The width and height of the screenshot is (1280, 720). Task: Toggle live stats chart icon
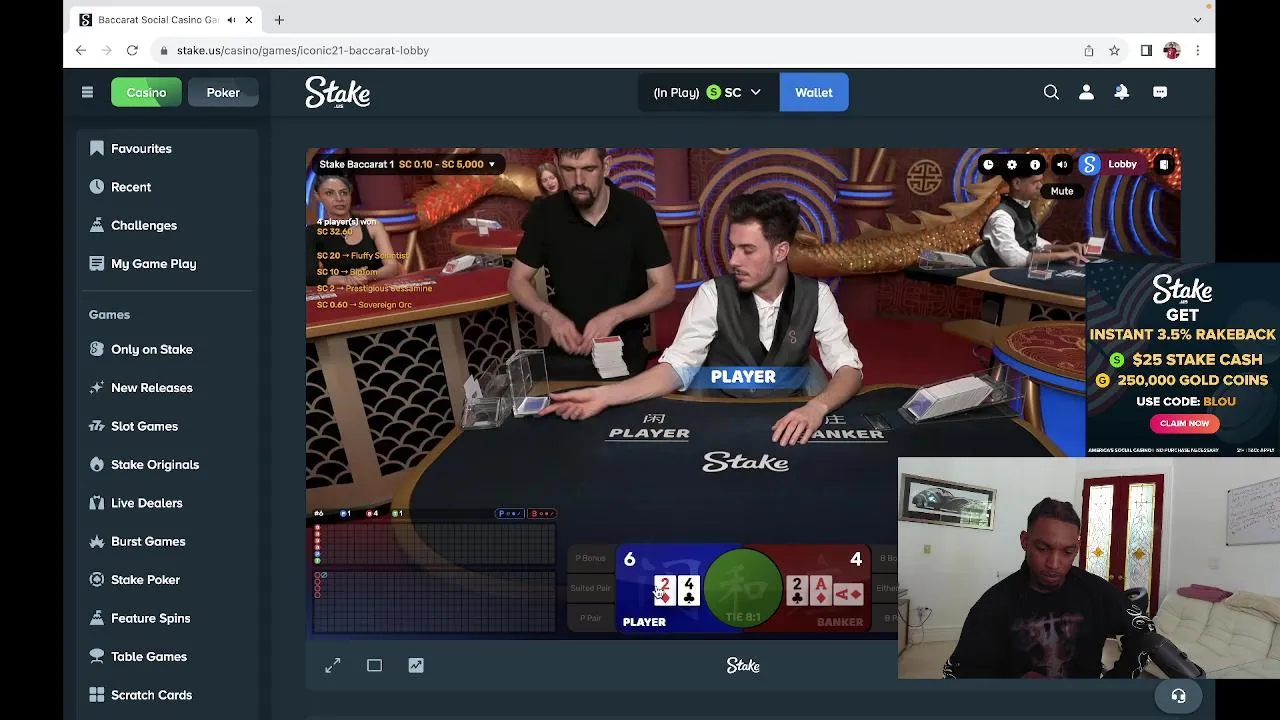[416, 665]
